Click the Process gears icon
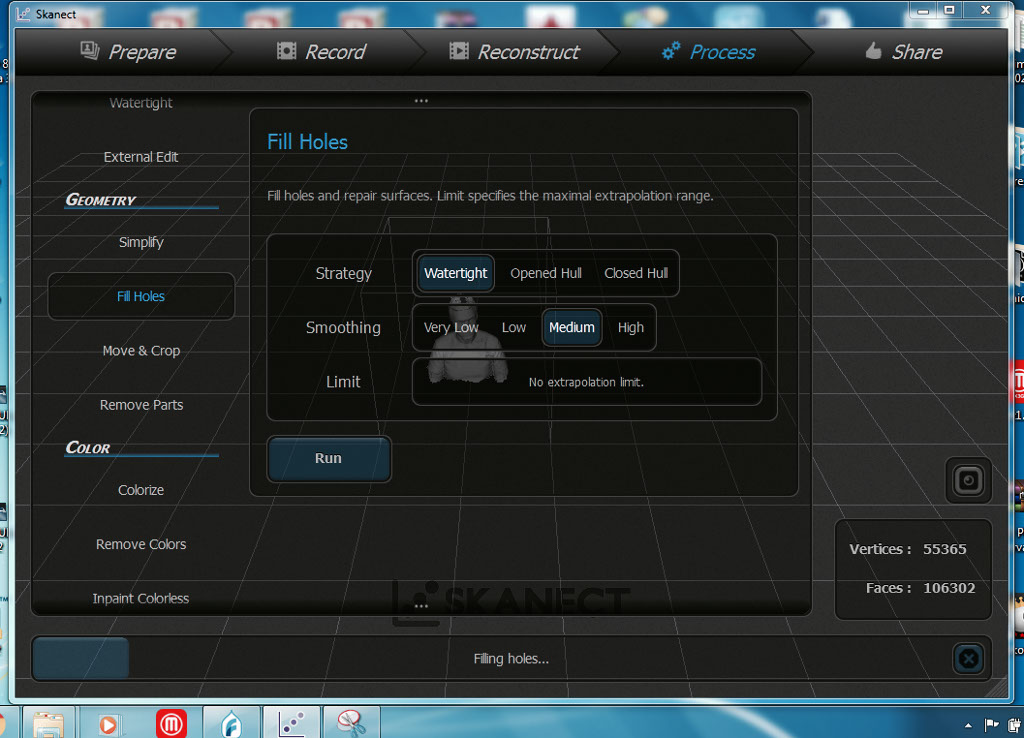This screenshot has height=738, width=1024. coord(671,50)
